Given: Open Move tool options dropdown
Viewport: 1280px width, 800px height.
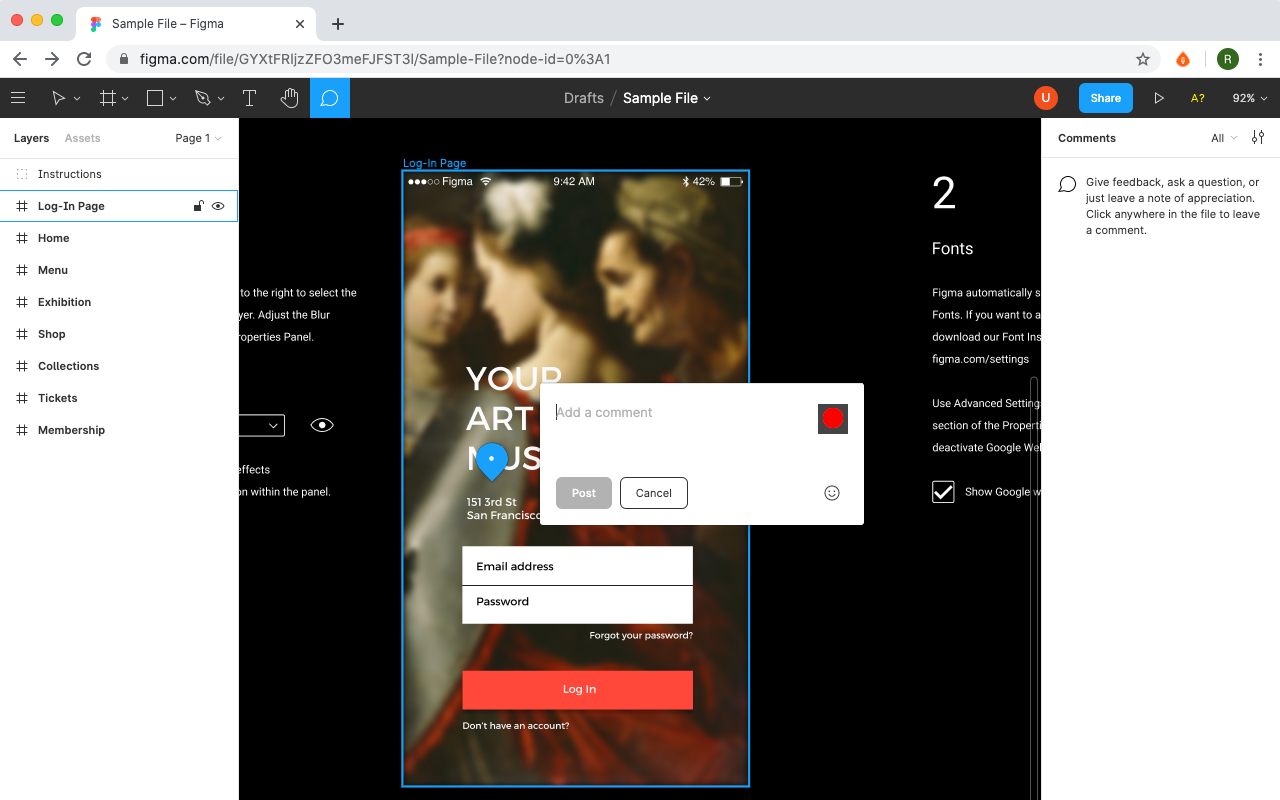Looking at the screenshot, I should tap(77, 99).
